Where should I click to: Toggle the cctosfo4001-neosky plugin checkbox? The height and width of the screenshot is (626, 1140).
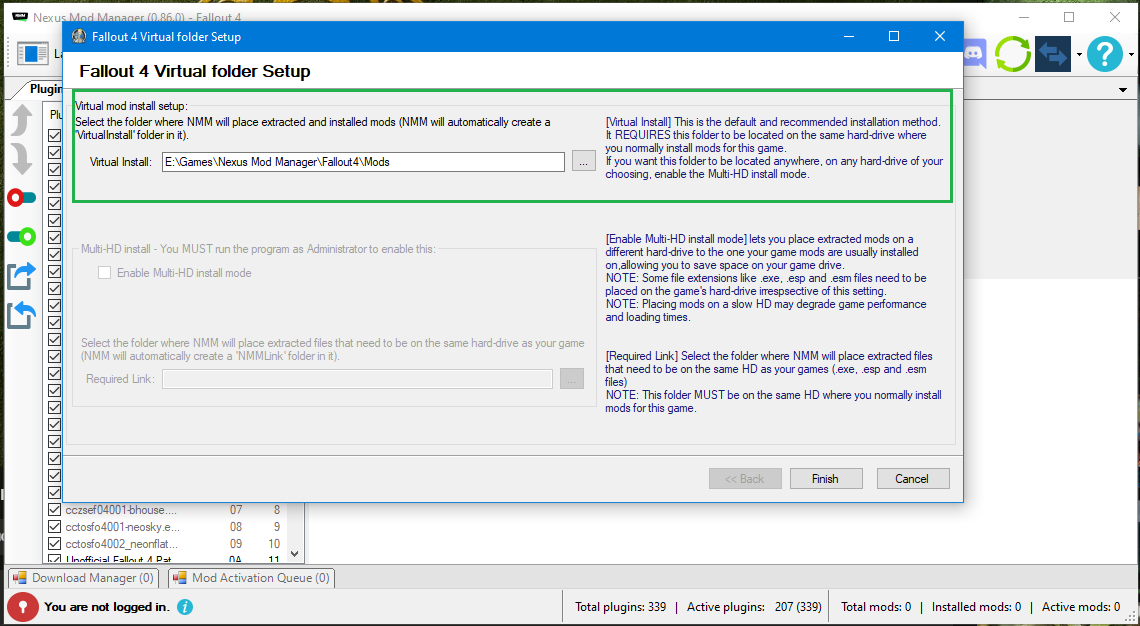[x=55, y=527]
